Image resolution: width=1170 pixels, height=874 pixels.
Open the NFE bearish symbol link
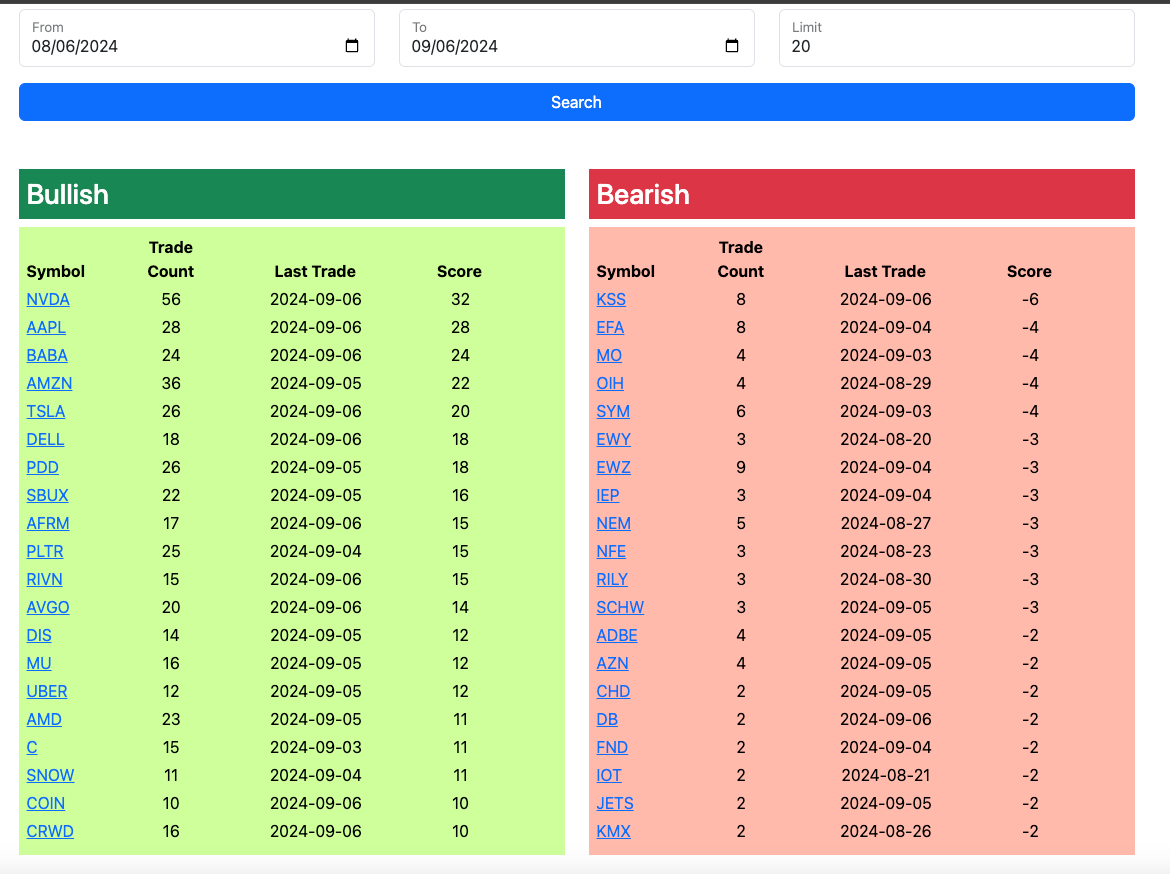(611, 552)
